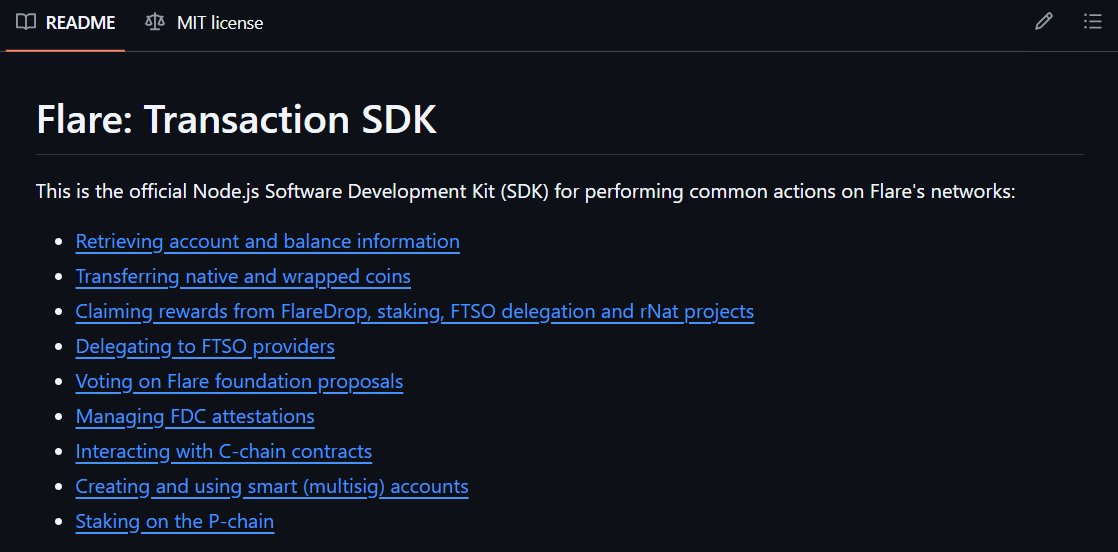The height and width of the screenshot is (552, 1118).
Task: Open Managing FDC attestations link
Action: (195, 416)
